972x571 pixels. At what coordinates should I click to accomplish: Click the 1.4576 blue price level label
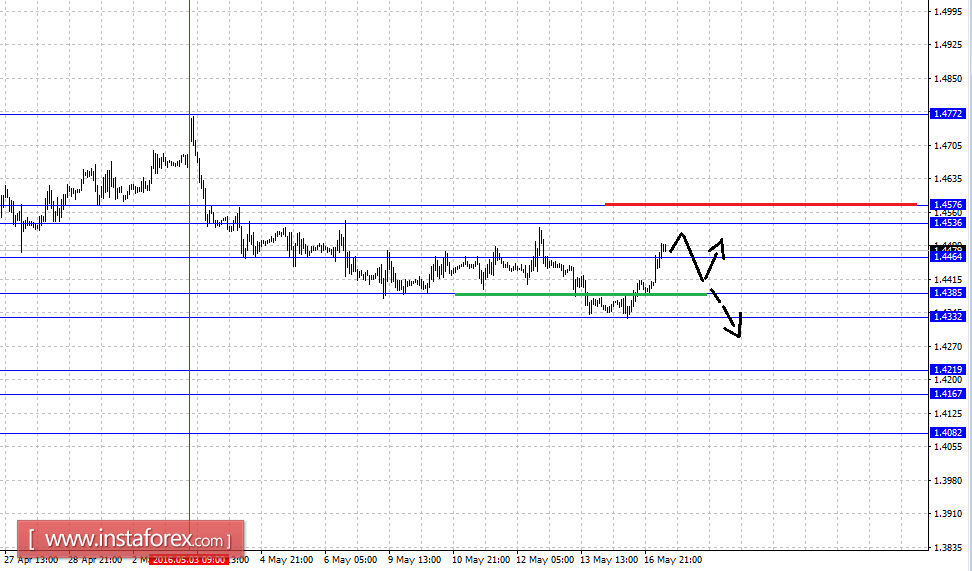948,205
